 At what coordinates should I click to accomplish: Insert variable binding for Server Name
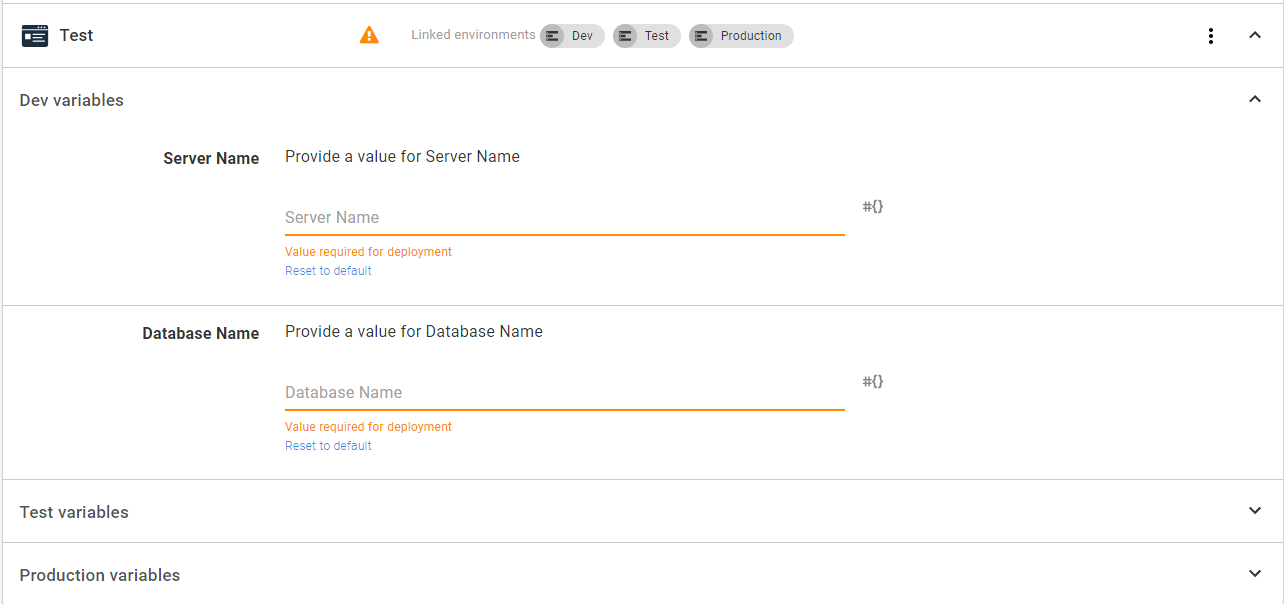click(873, 207)
